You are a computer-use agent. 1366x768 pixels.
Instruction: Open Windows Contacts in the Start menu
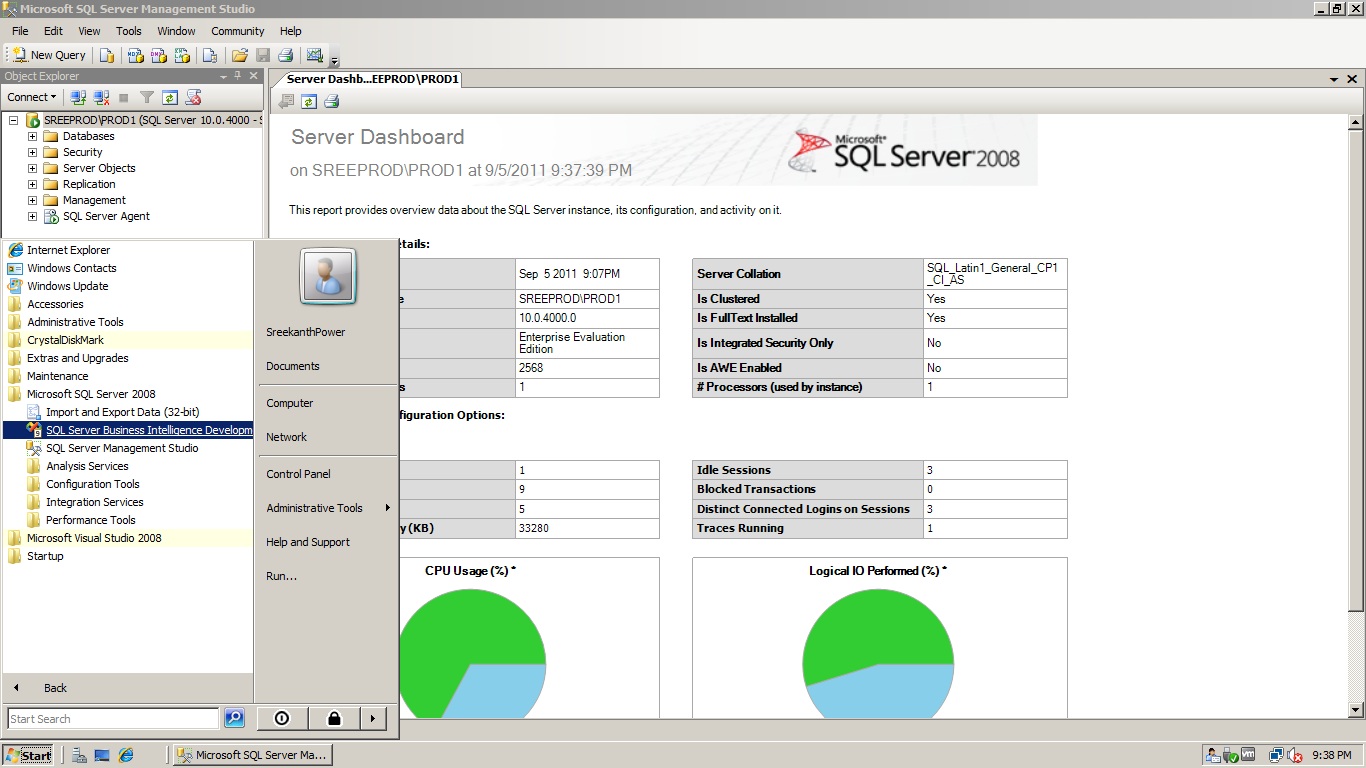128,268
